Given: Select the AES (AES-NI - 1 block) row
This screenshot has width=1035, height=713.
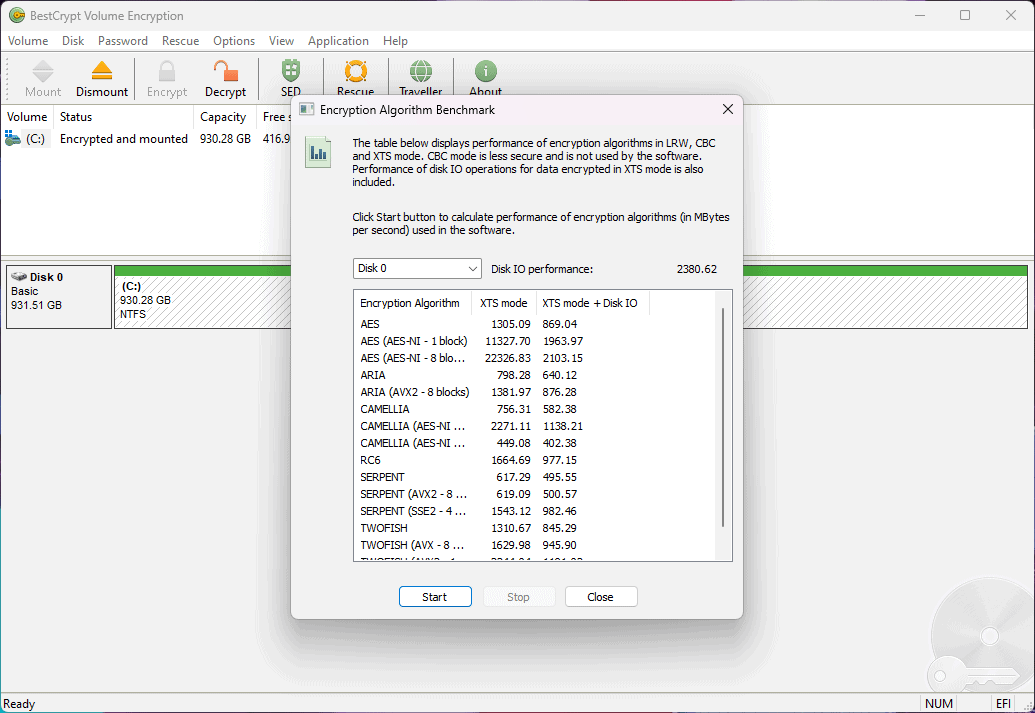Looking at the screenshot, I should (535, 341).
